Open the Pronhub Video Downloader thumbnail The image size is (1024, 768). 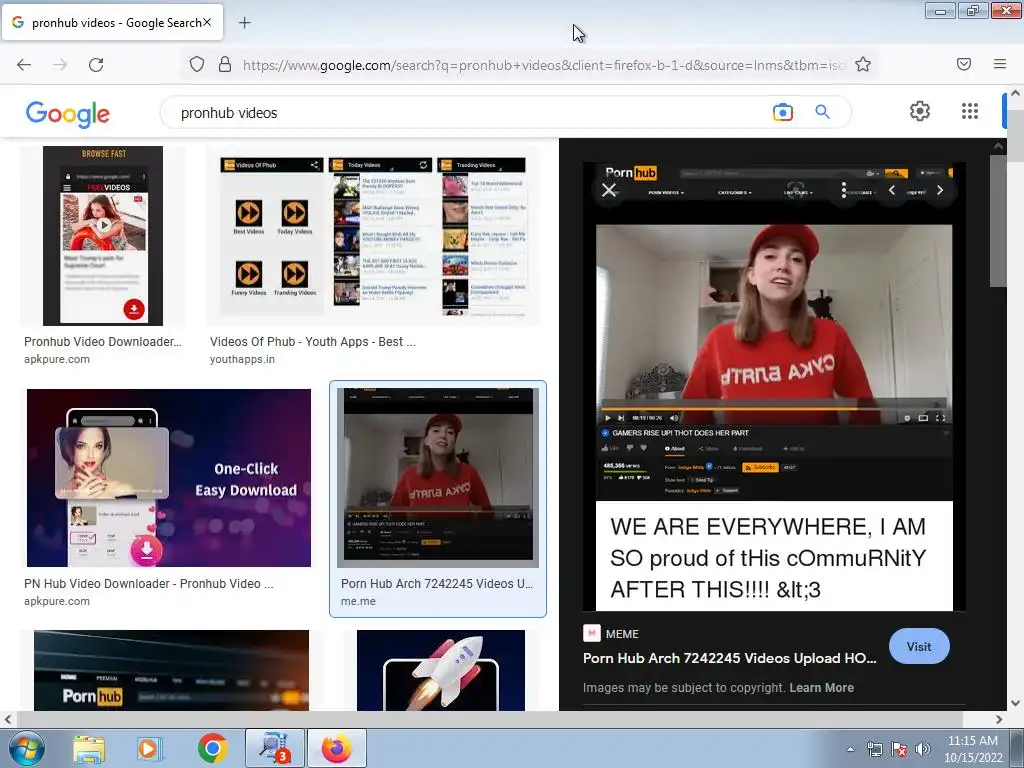point(103,236)
